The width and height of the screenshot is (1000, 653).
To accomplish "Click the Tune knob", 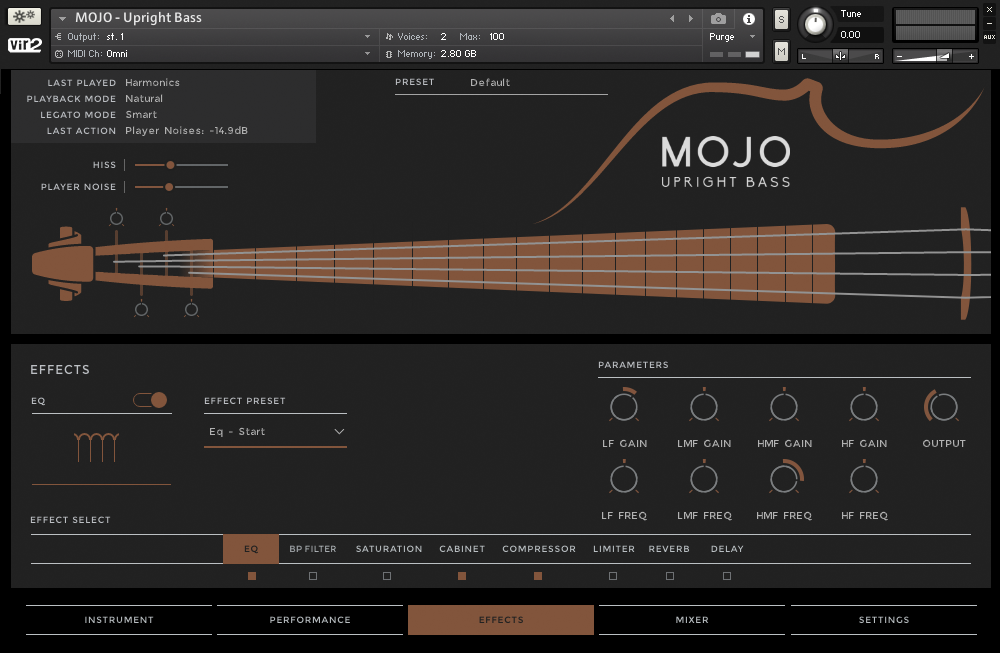I will coord(817,23).
